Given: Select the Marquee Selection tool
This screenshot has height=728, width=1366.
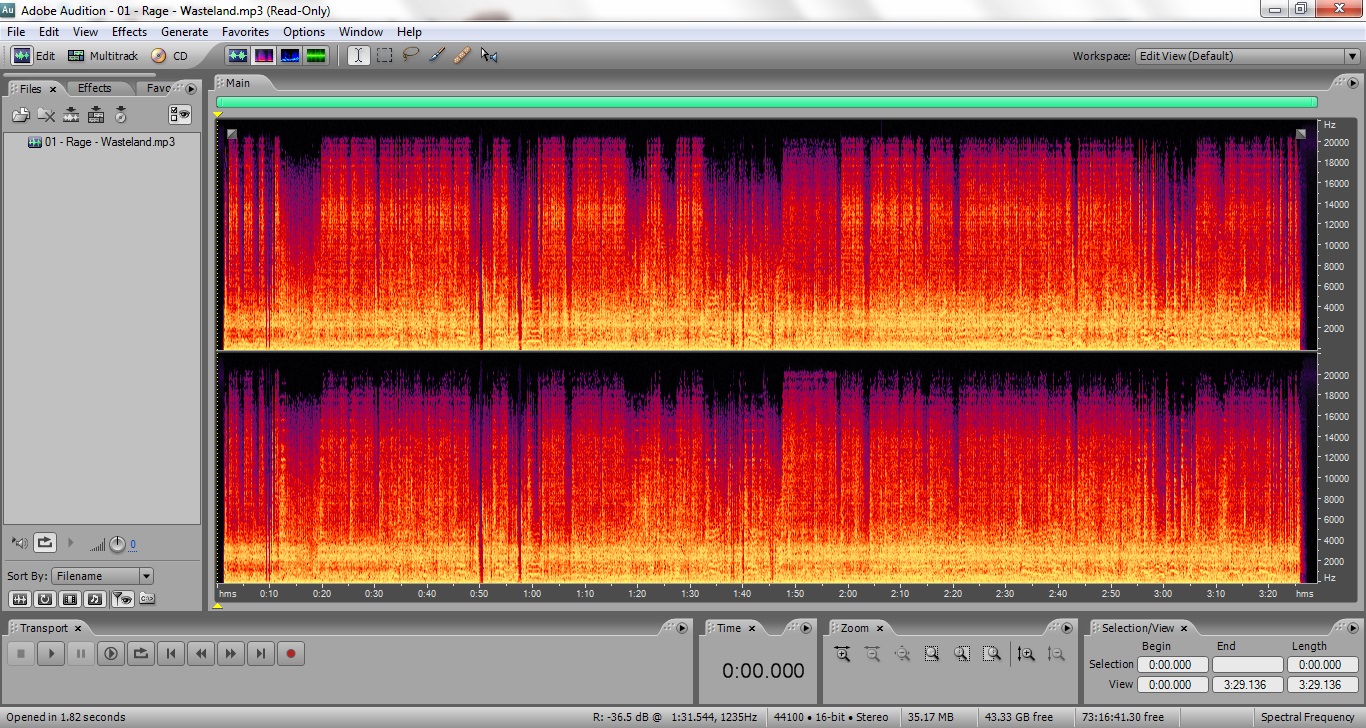Looking at the screenshot, I should click(384, 56).
